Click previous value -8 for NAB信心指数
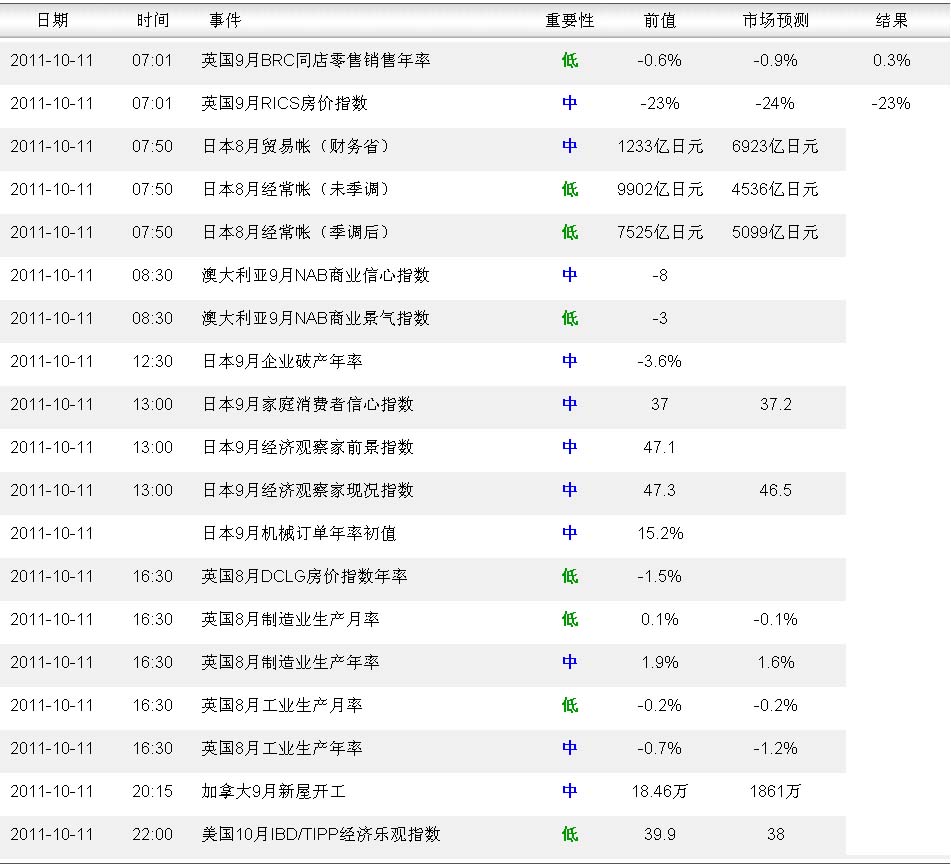The height and width of the screenshot is (866, 951). coord(660,276)
